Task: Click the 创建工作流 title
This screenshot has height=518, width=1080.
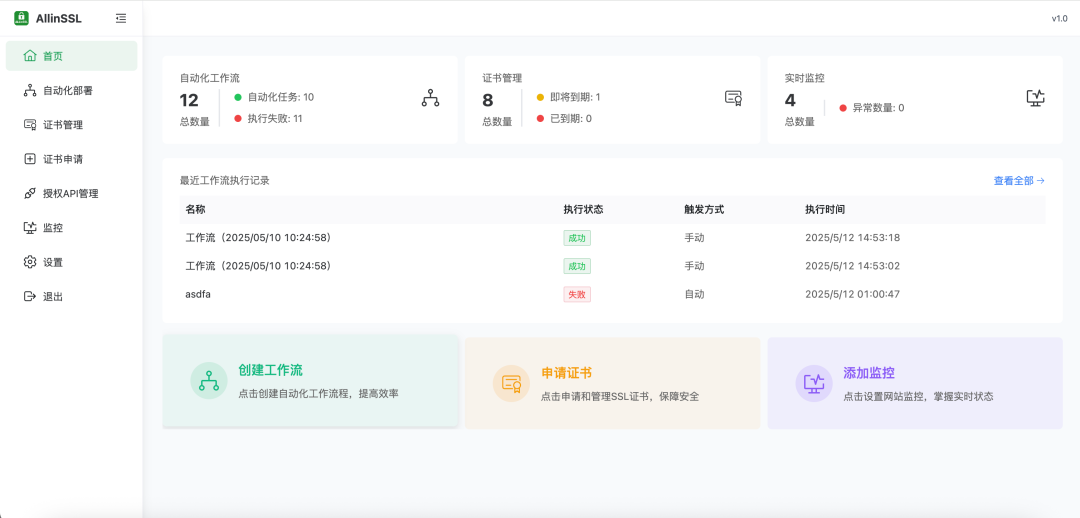Action: (271, 370)
